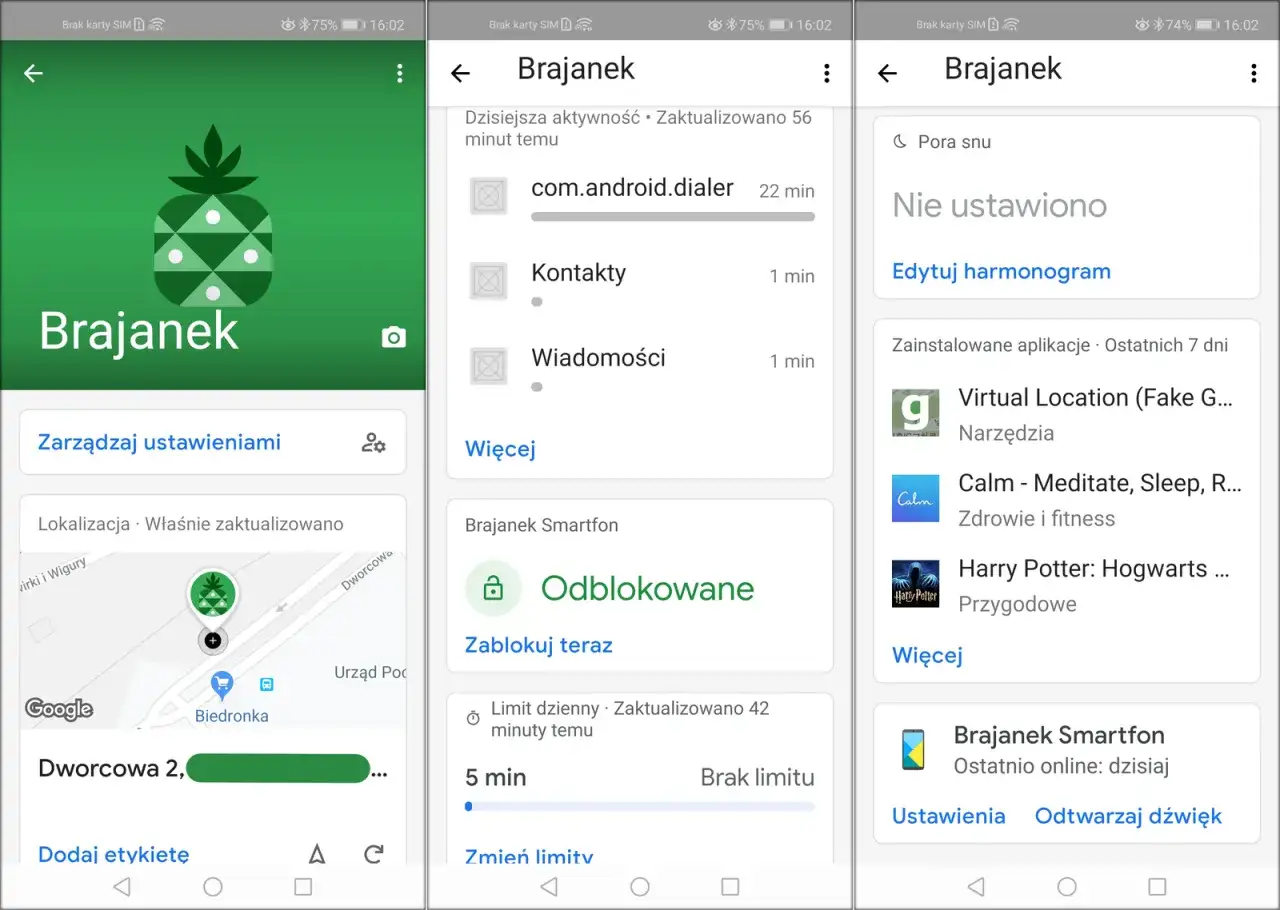Tap the bus stop icon on the map
Screen dimensions: 1280x910
267,685
